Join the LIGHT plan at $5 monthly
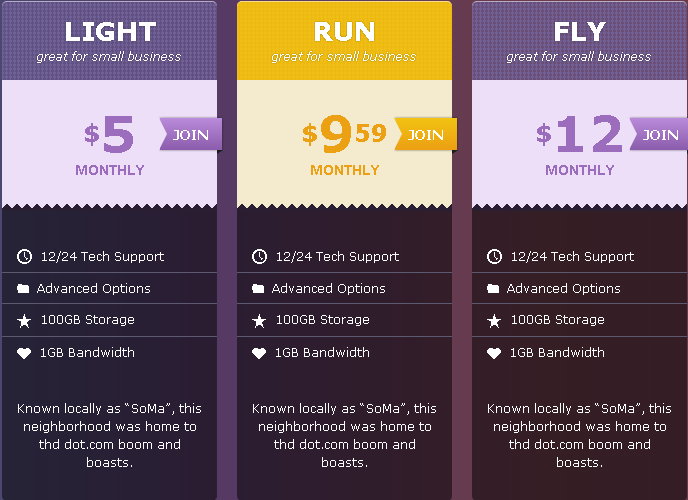Image resolution: width=688 pixels, height=500 pixels. [191, 134]
